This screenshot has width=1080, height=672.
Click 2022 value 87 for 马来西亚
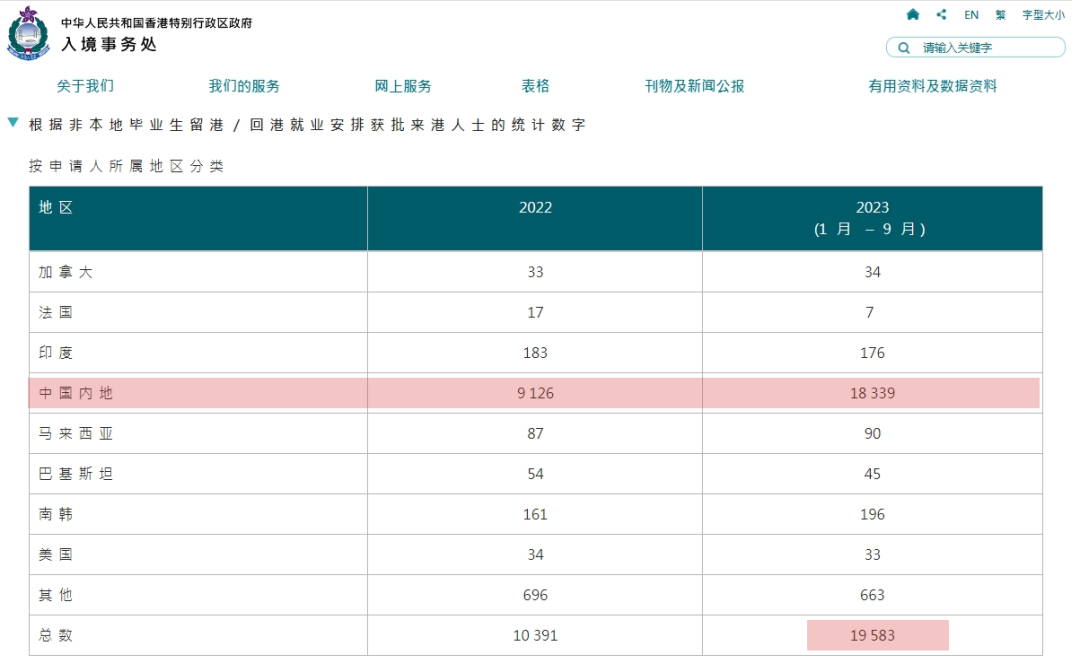click(x=535, y=434)
